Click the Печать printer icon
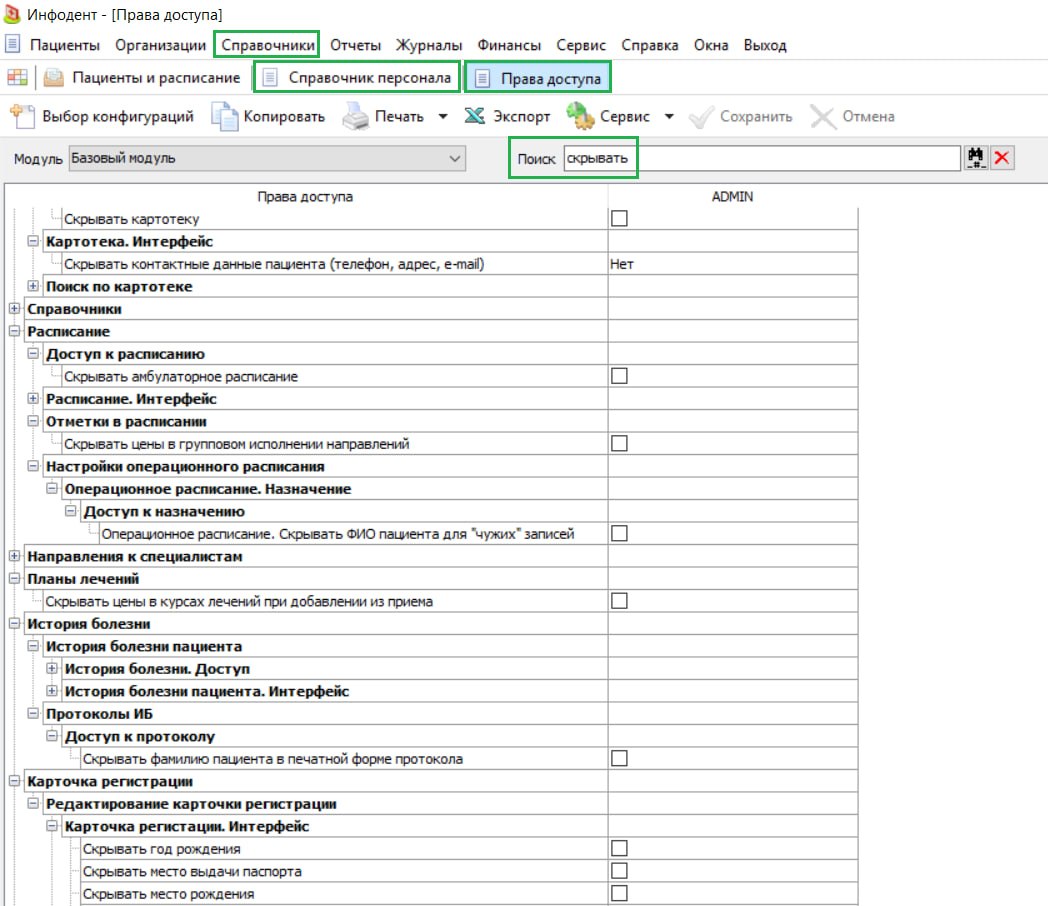The image size is (1048, 906). pos(356,116)
